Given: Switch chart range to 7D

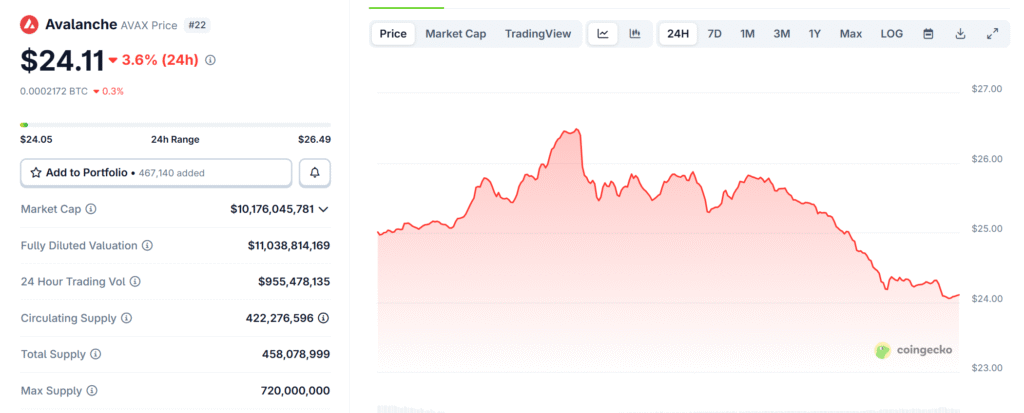Looking at the screenshot, I should [x=715, y=34].
